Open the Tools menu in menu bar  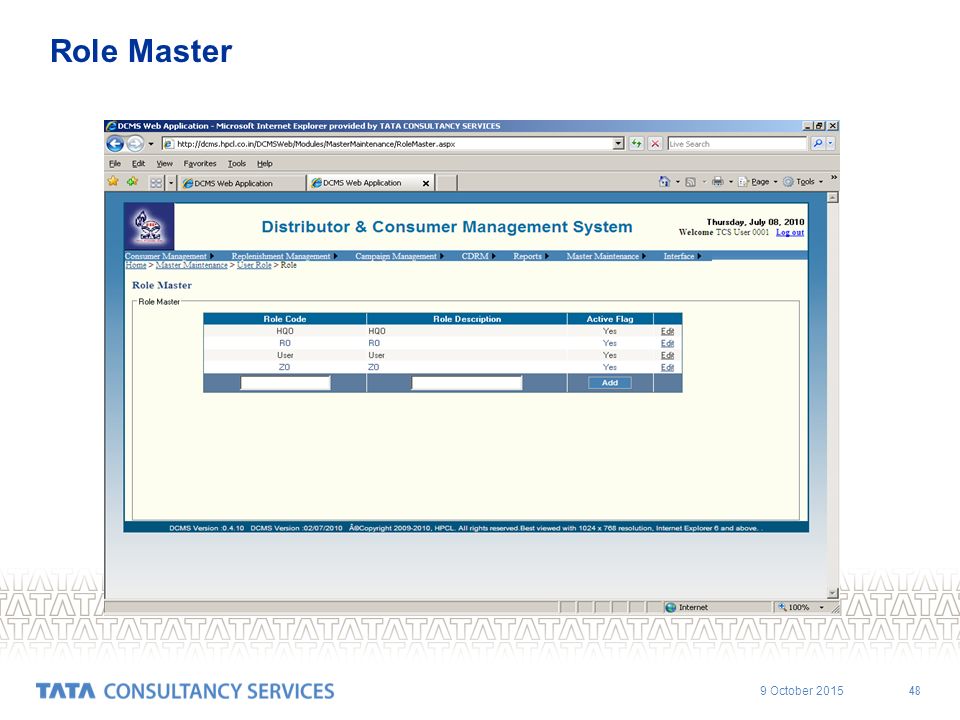(x=236, y=163)
